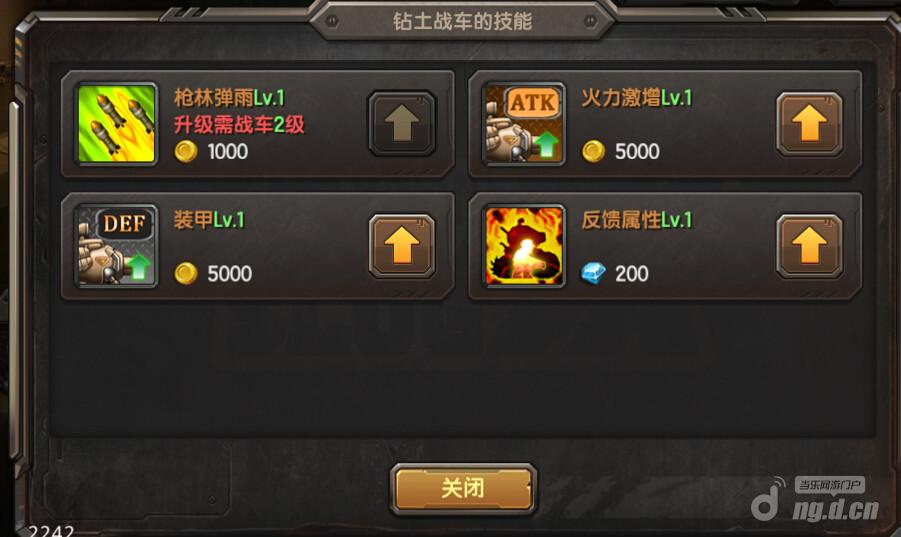The width and height of the screenshot is (901, 537).
Task: Select the 火力激增Lv.1 skill label
Action: pos(637,98)
